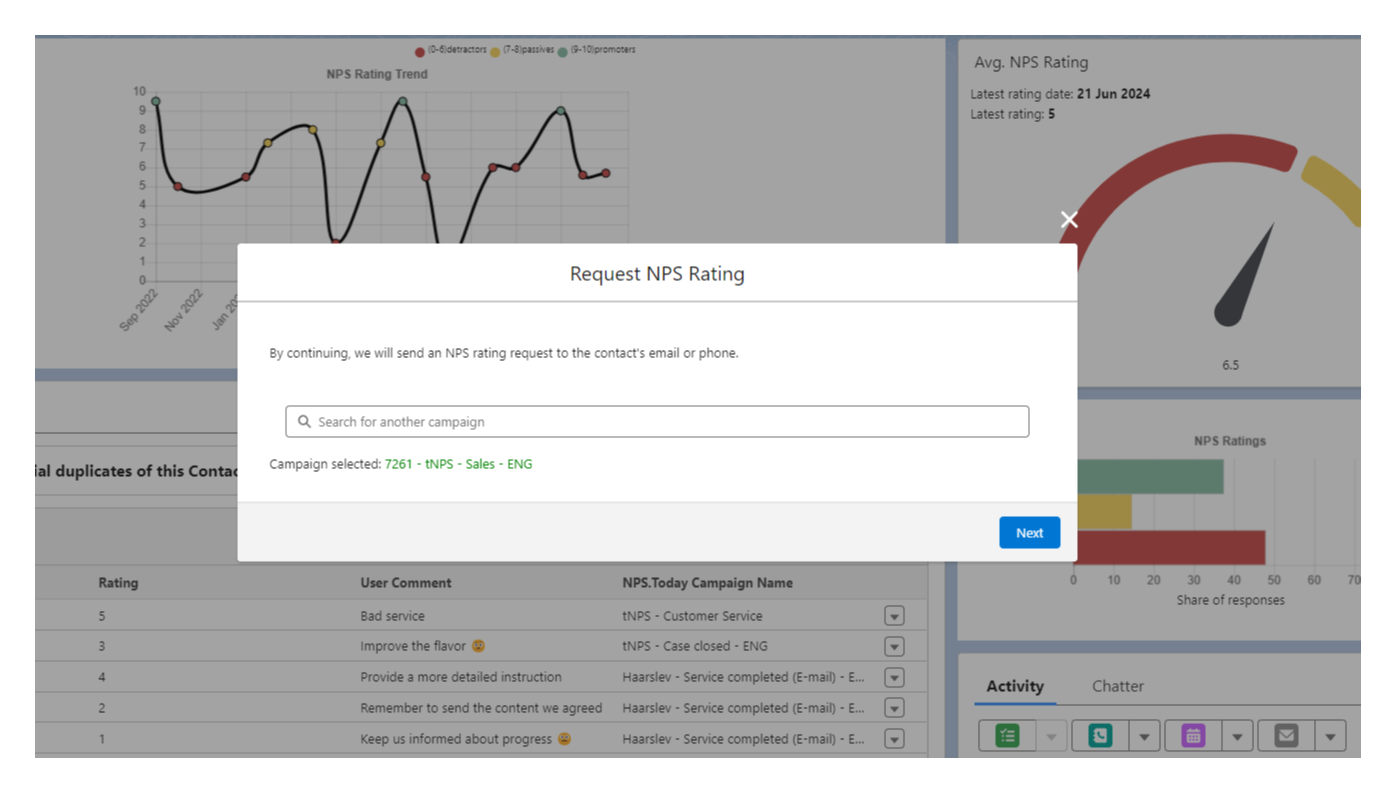Image resolution: width=1392 pixels, height=789 pixels.
Task: Expand the Log a Call dropdown arrow
Action: [1144, 737]
